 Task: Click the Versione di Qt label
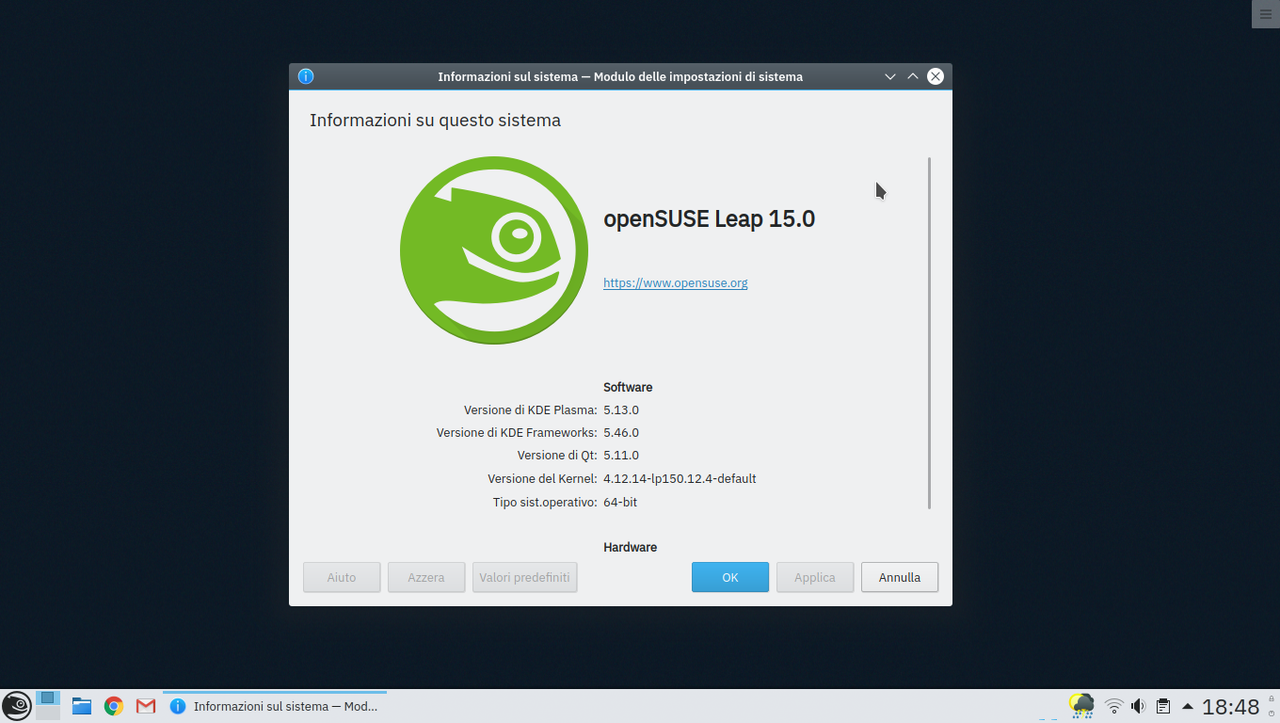coord(558,456)
